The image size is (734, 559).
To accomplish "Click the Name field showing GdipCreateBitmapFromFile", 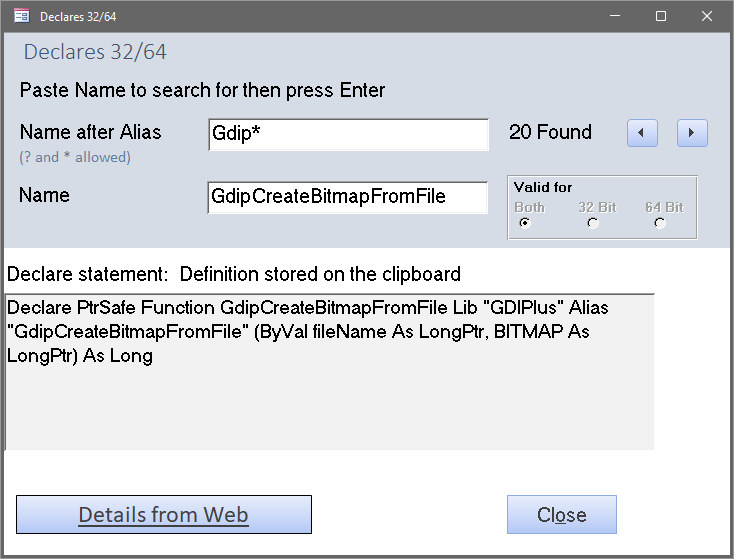I will coord(347,197).
